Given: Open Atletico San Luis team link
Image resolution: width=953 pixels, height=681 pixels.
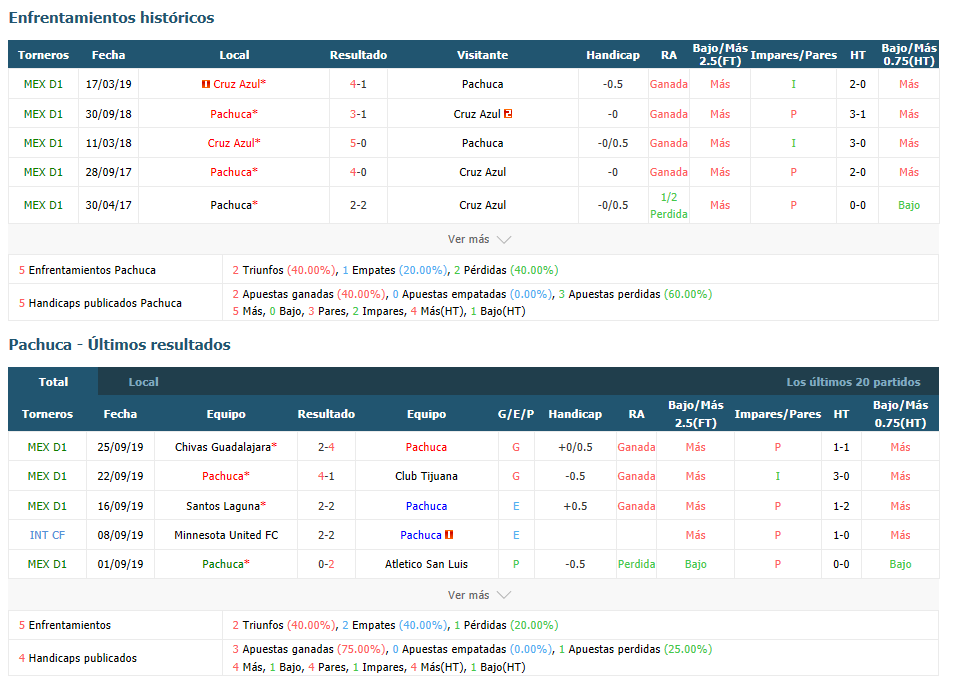Looking at the screenshot, I should (x=426, y=564).
